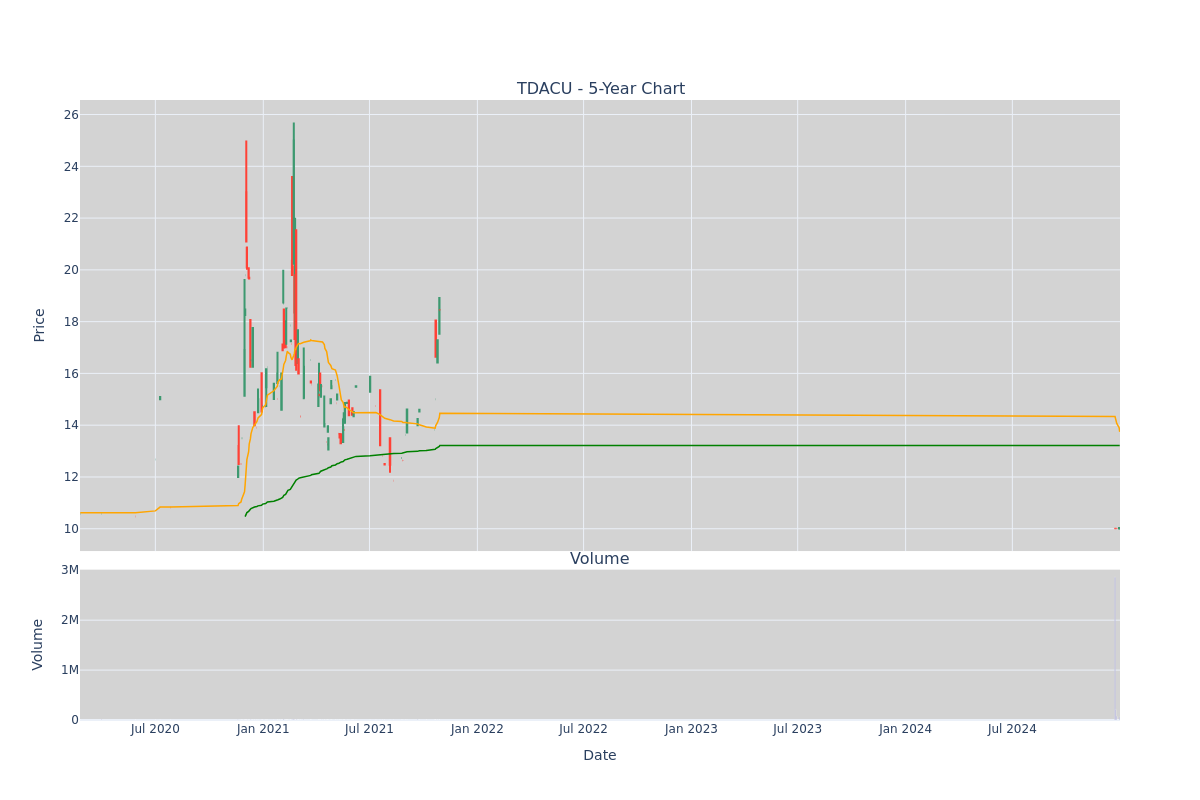The image size is (1200, 800).
Task: Click the Jul 2023 date tick label
Action: tap(797, 729)
